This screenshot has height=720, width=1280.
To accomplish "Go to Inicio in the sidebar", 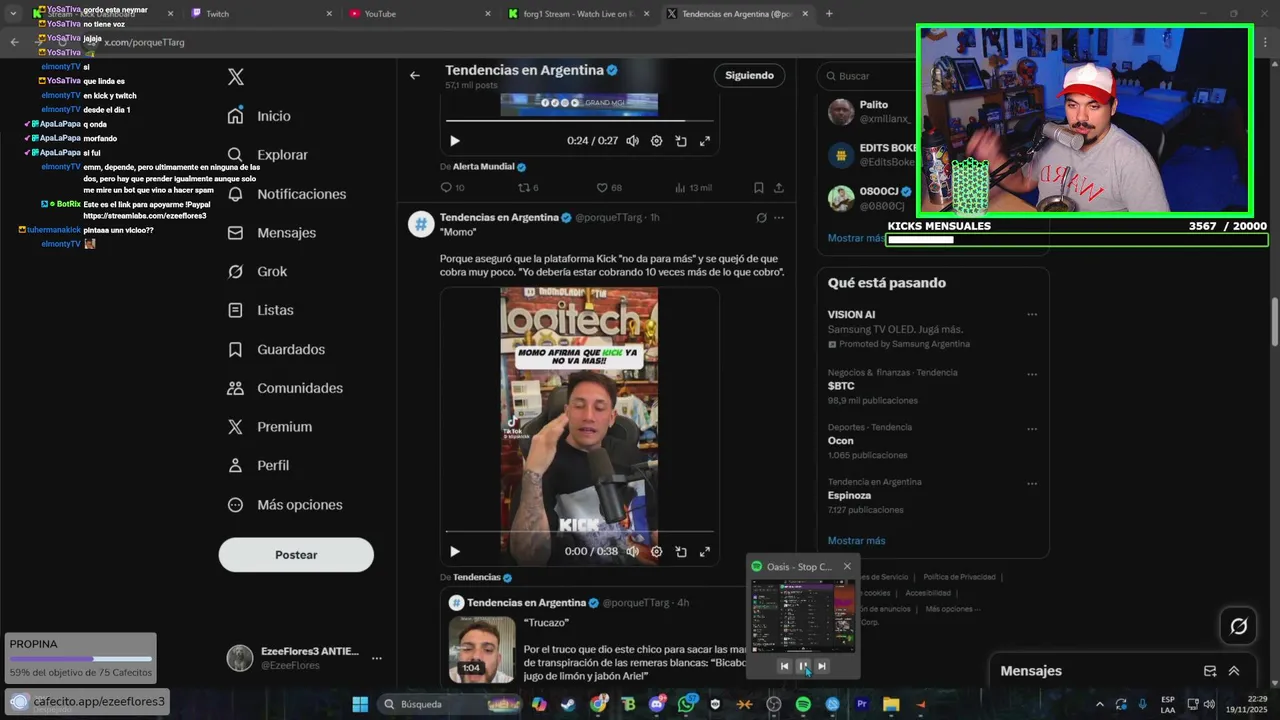I will [x=260, y=116].
